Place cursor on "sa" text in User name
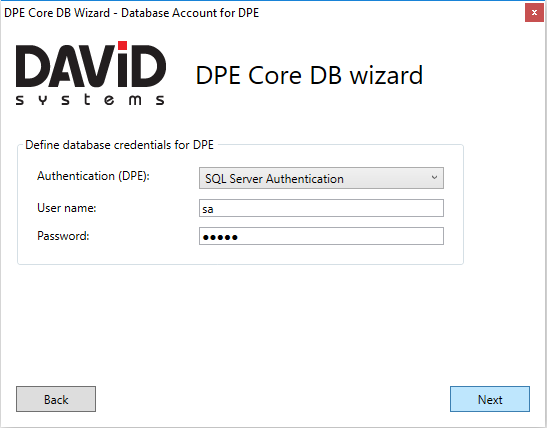The image size is (547, 428). pos(208,209)
